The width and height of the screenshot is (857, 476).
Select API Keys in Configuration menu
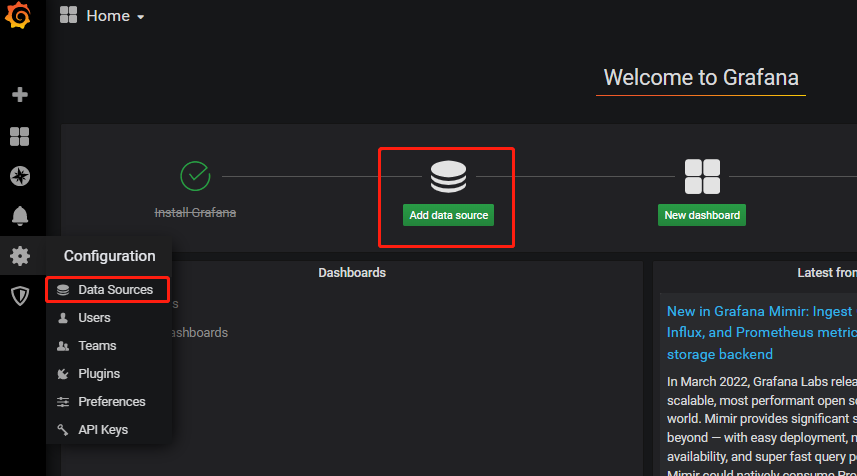109,430
